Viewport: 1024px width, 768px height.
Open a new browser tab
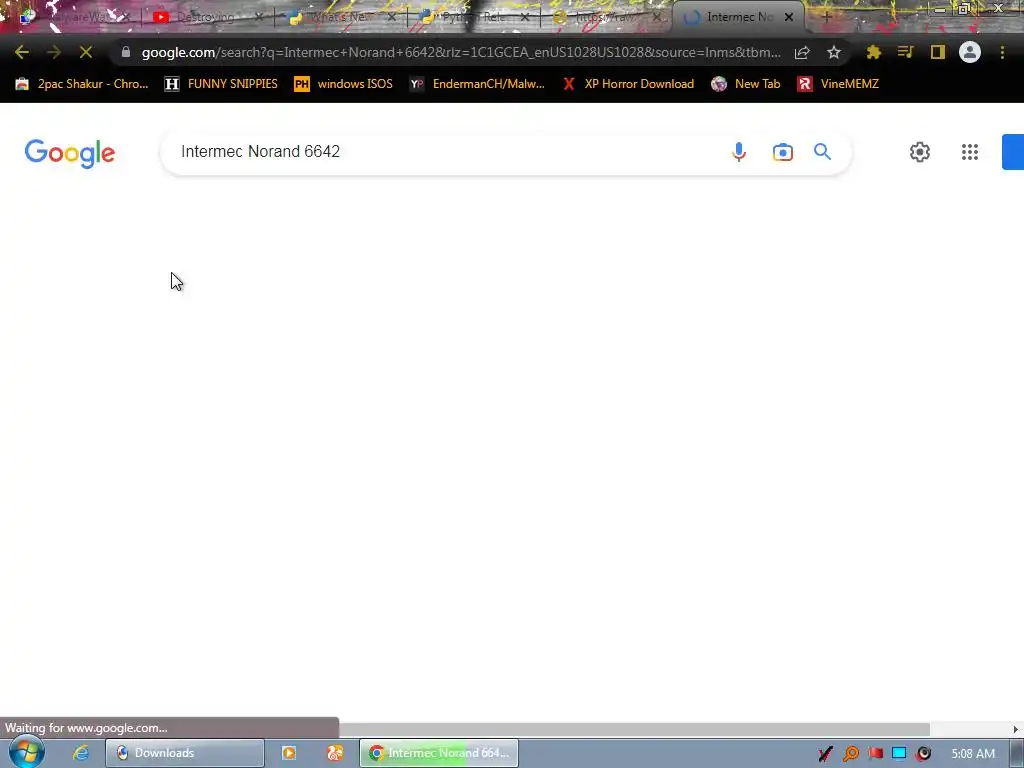point(826,18)
